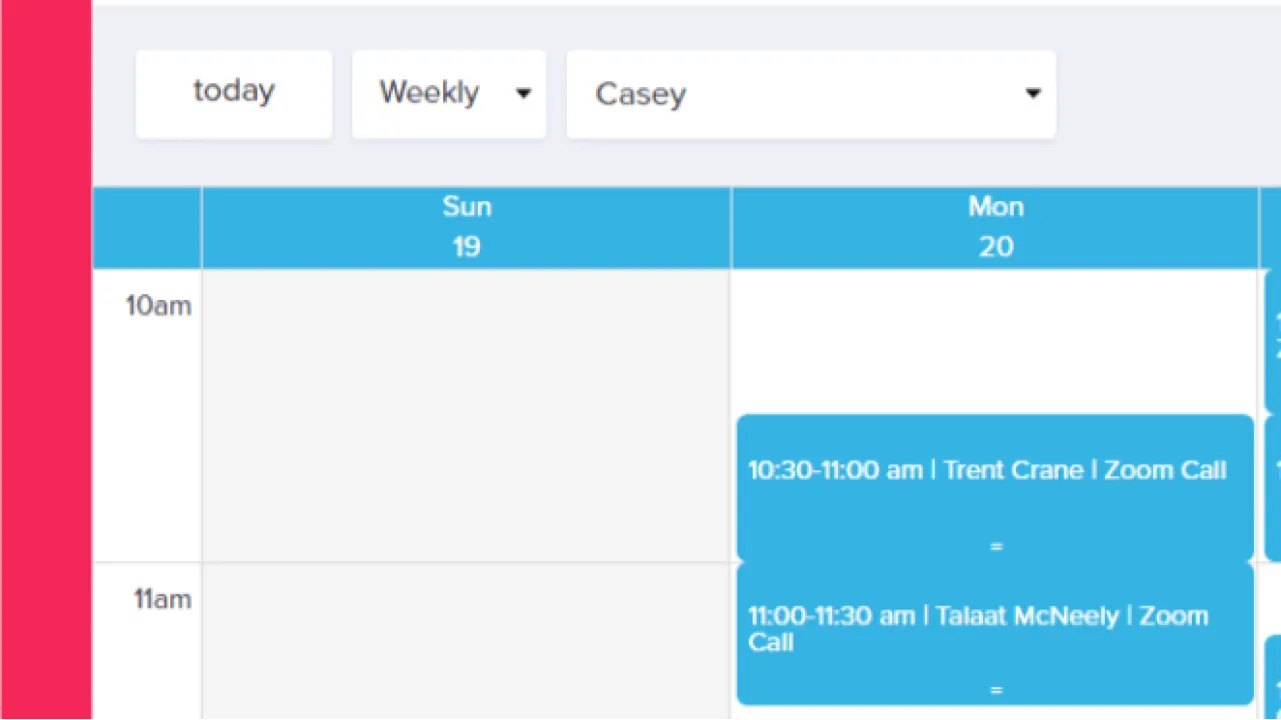Open the cut-off Tuesday 10am appointment
1281x720 pixels.
(x=1273, y=340)
